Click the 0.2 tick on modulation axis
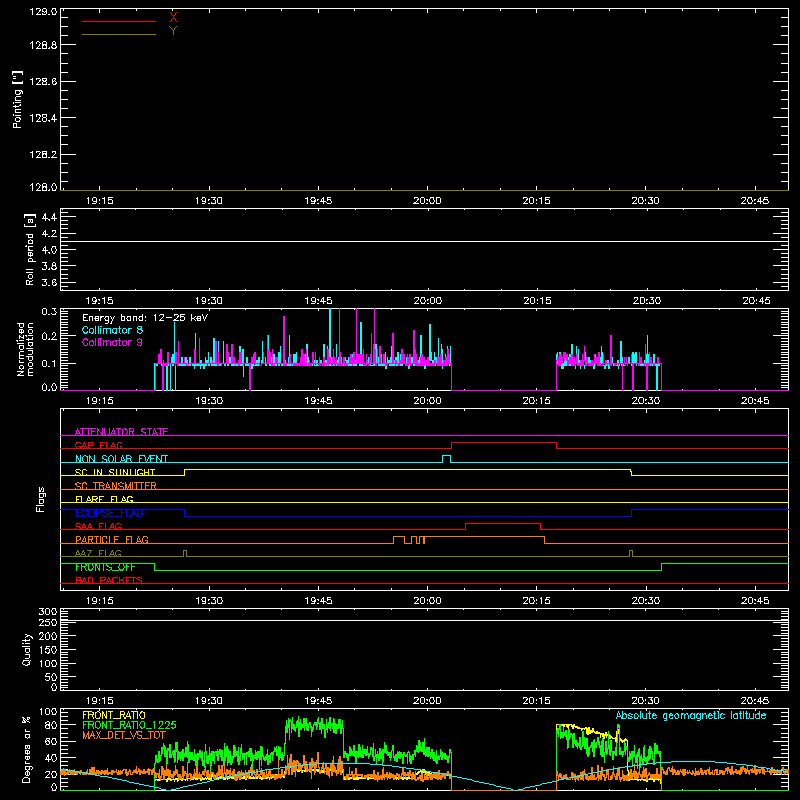This screenshot has width=800, height=800. point(49,336)
